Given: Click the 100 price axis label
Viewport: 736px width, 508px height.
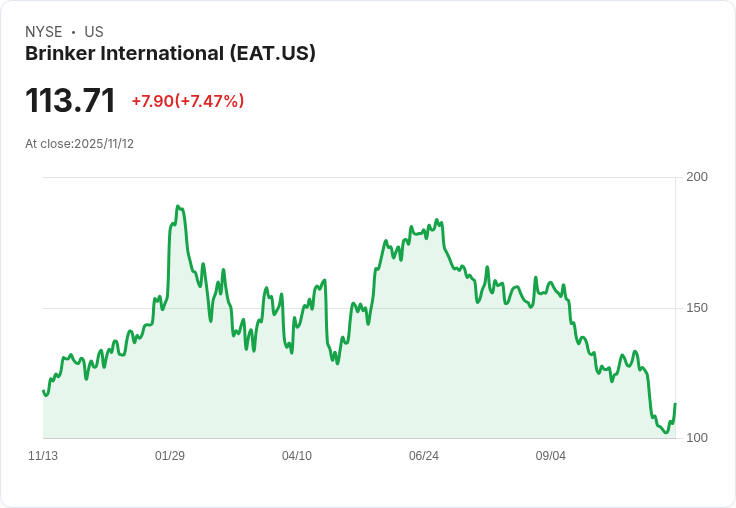Looking at the screenshot, I should tap(697, 438).
